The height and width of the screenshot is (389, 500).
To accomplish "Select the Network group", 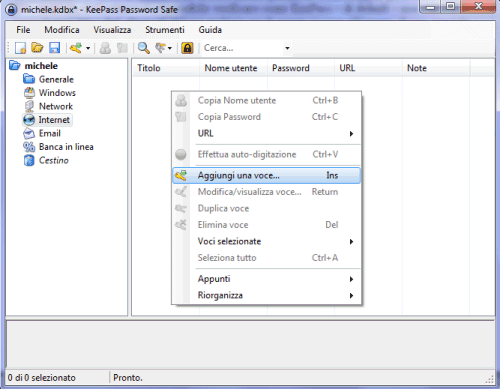I will pos(56,106).
